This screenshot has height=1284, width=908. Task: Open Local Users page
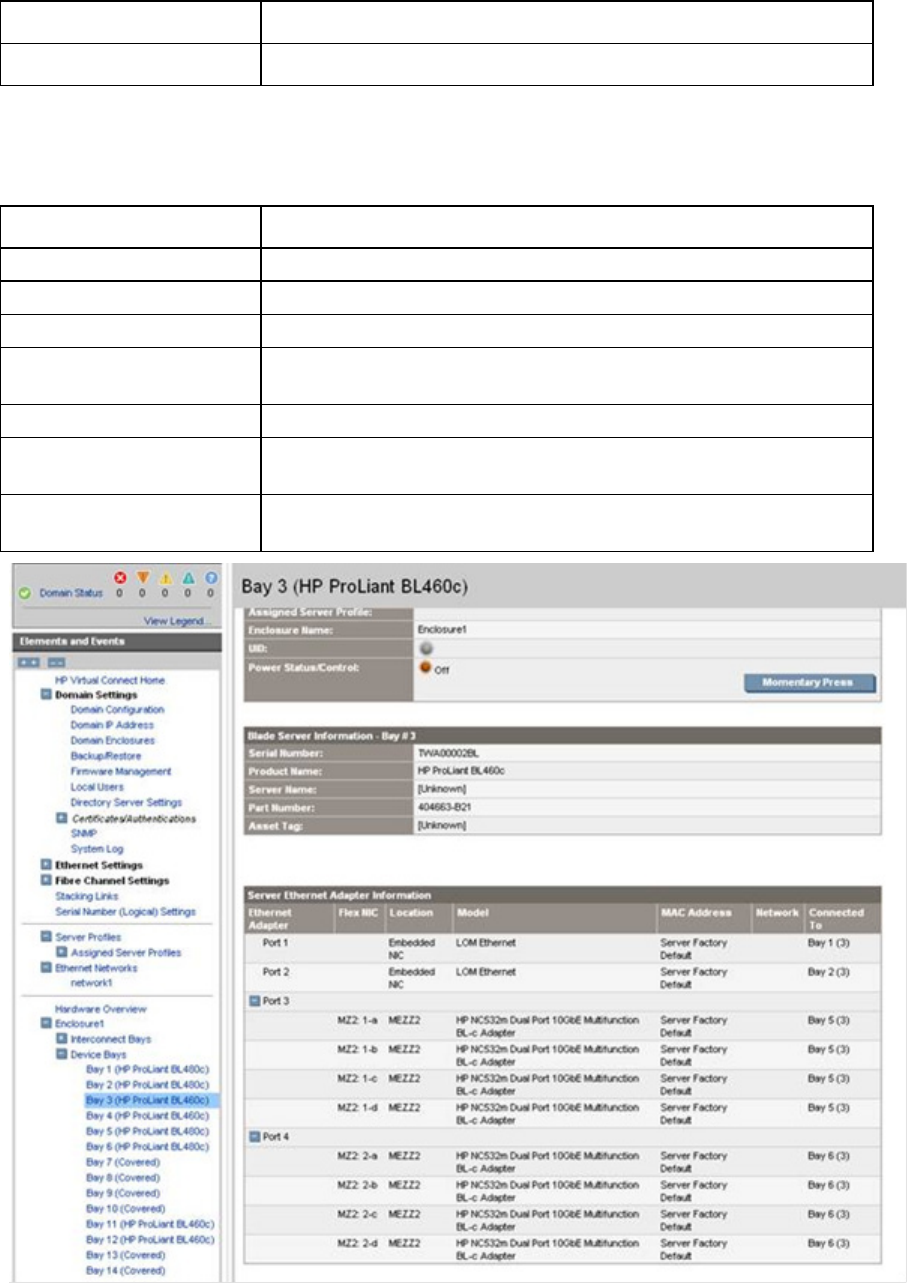tap(97, 787)
